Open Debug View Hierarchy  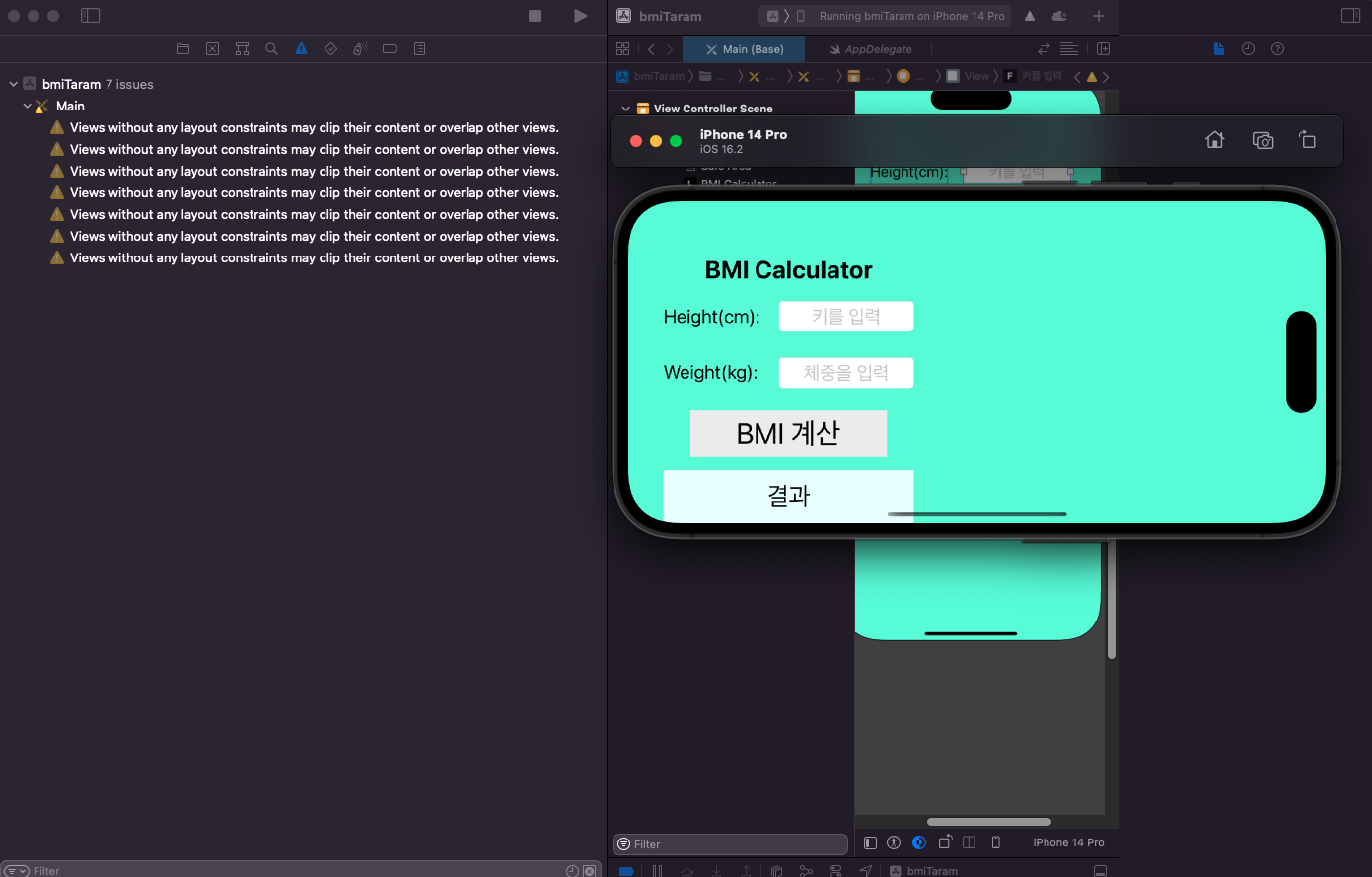coord(777,871)
